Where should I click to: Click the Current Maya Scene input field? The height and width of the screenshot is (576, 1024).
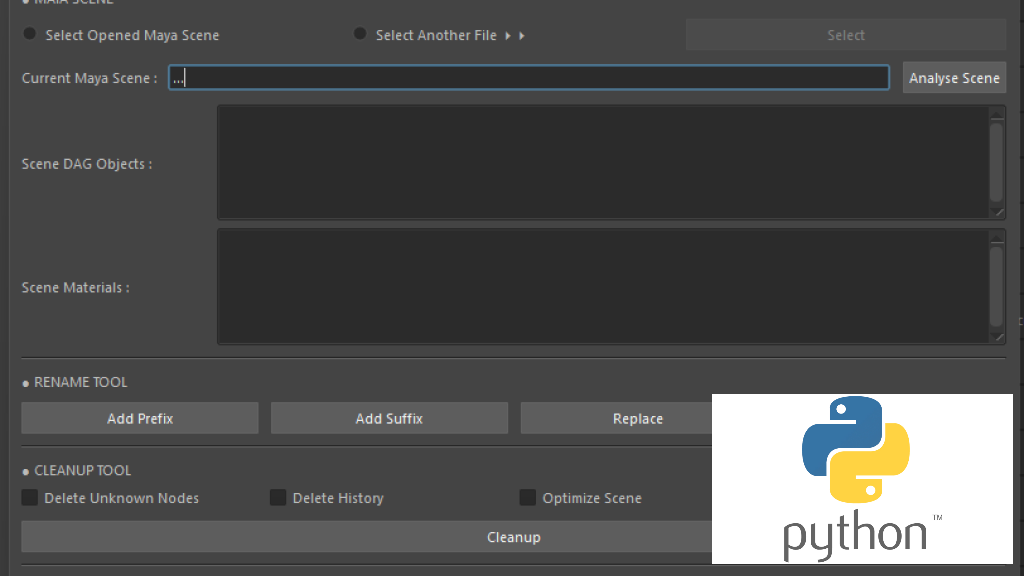(529, 78)
